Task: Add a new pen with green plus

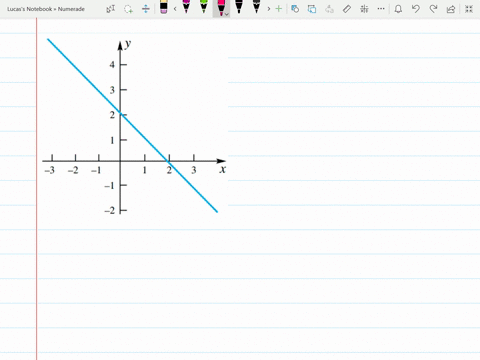Action: [x=278, y=9]
